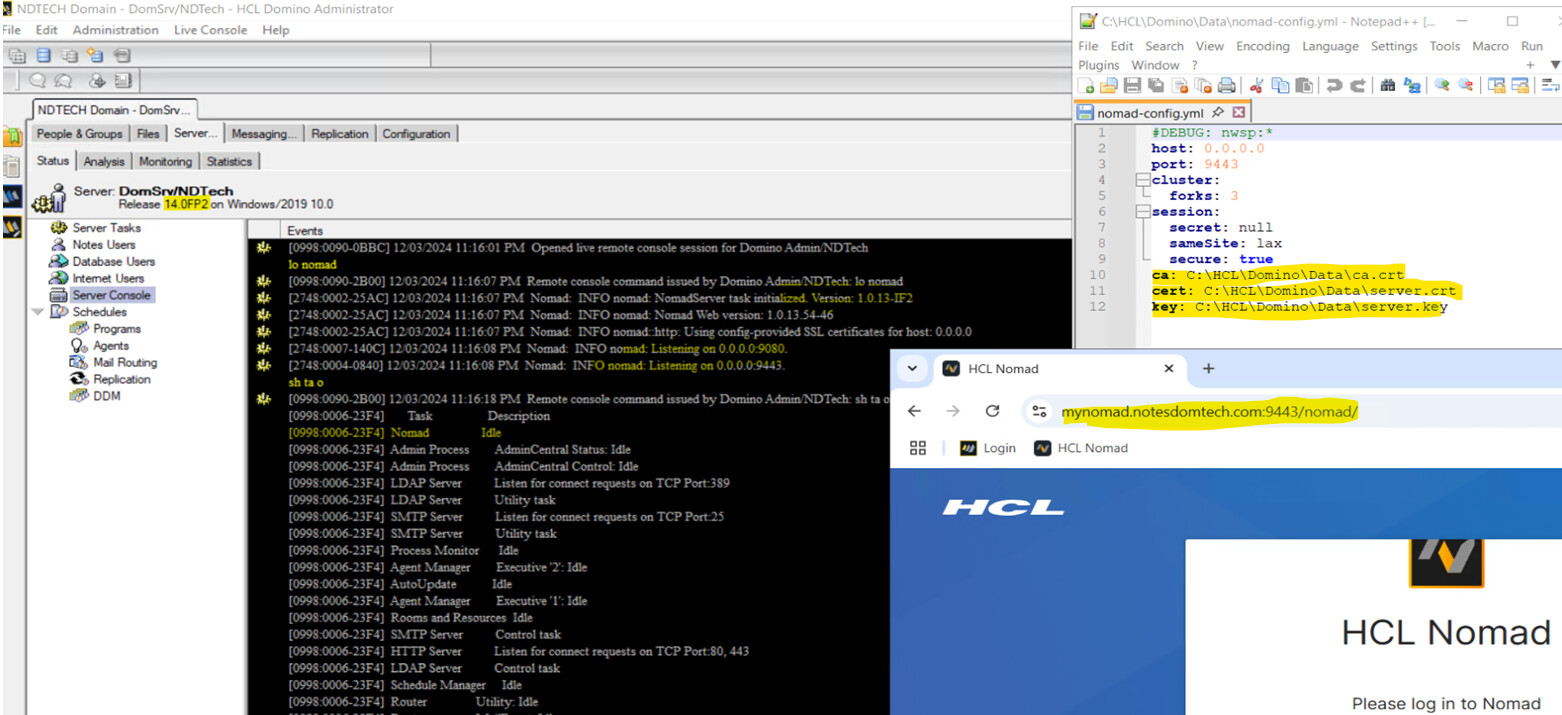This screenshot has width=1562, height=715.
Task: Open Live Console menu in Domino Administrator
Action: coord(210,30)
